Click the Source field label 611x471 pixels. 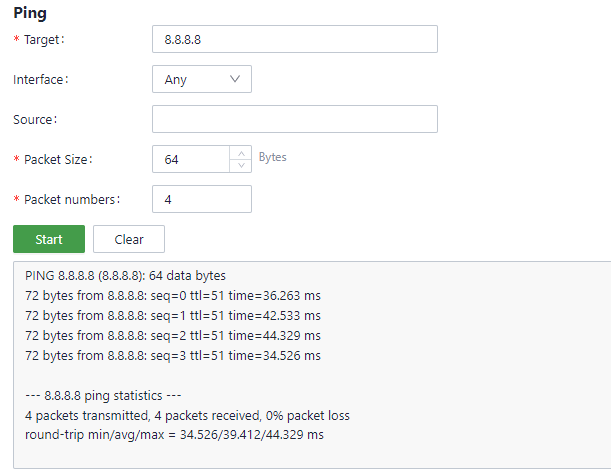pyautogui.click(x=35, y=119)
